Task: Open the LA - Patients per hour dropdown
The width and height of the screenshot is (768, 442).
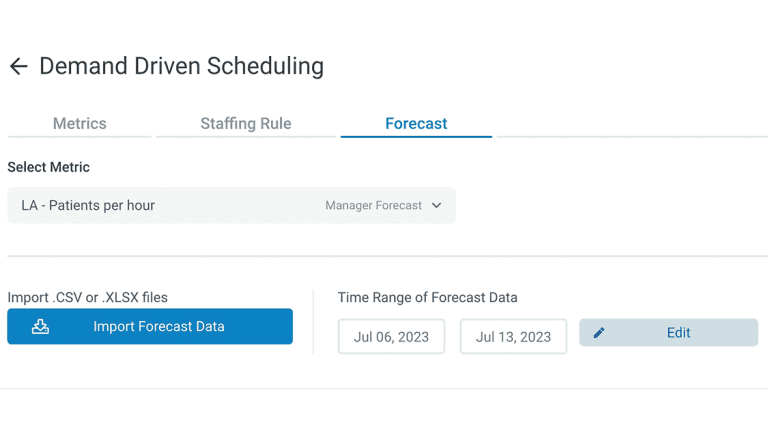Action: tap(231, 205)
